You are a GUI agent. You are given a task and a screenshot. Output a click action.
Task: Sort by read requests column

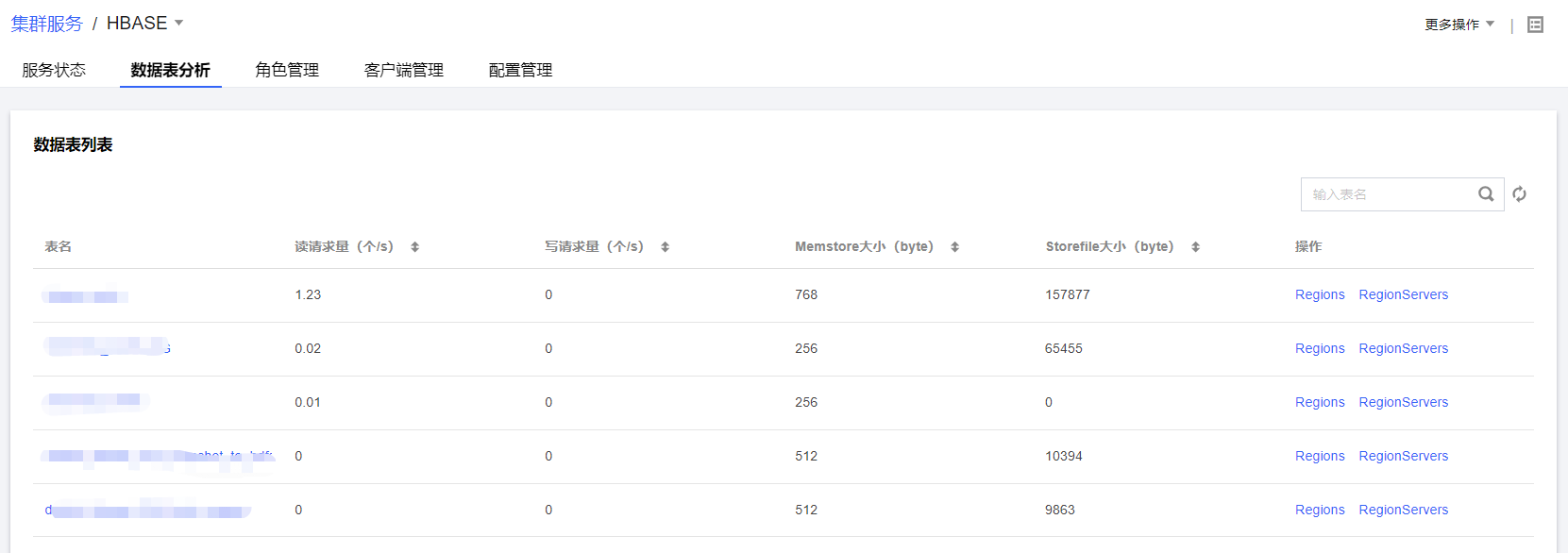tap(414, 247)
